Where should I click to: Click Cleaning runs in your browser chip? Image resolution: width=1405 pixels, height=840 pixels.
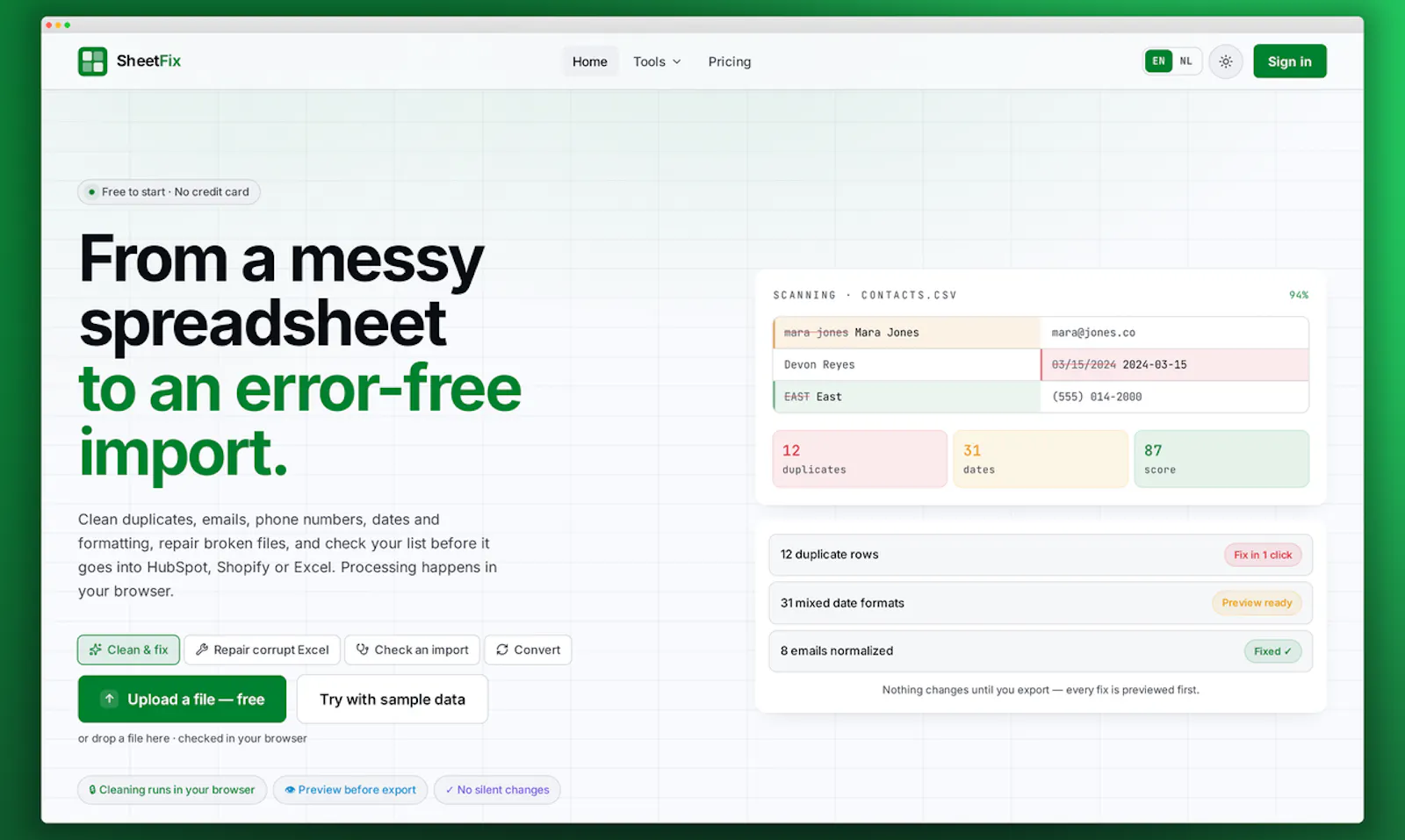click(x=172, y=790)
